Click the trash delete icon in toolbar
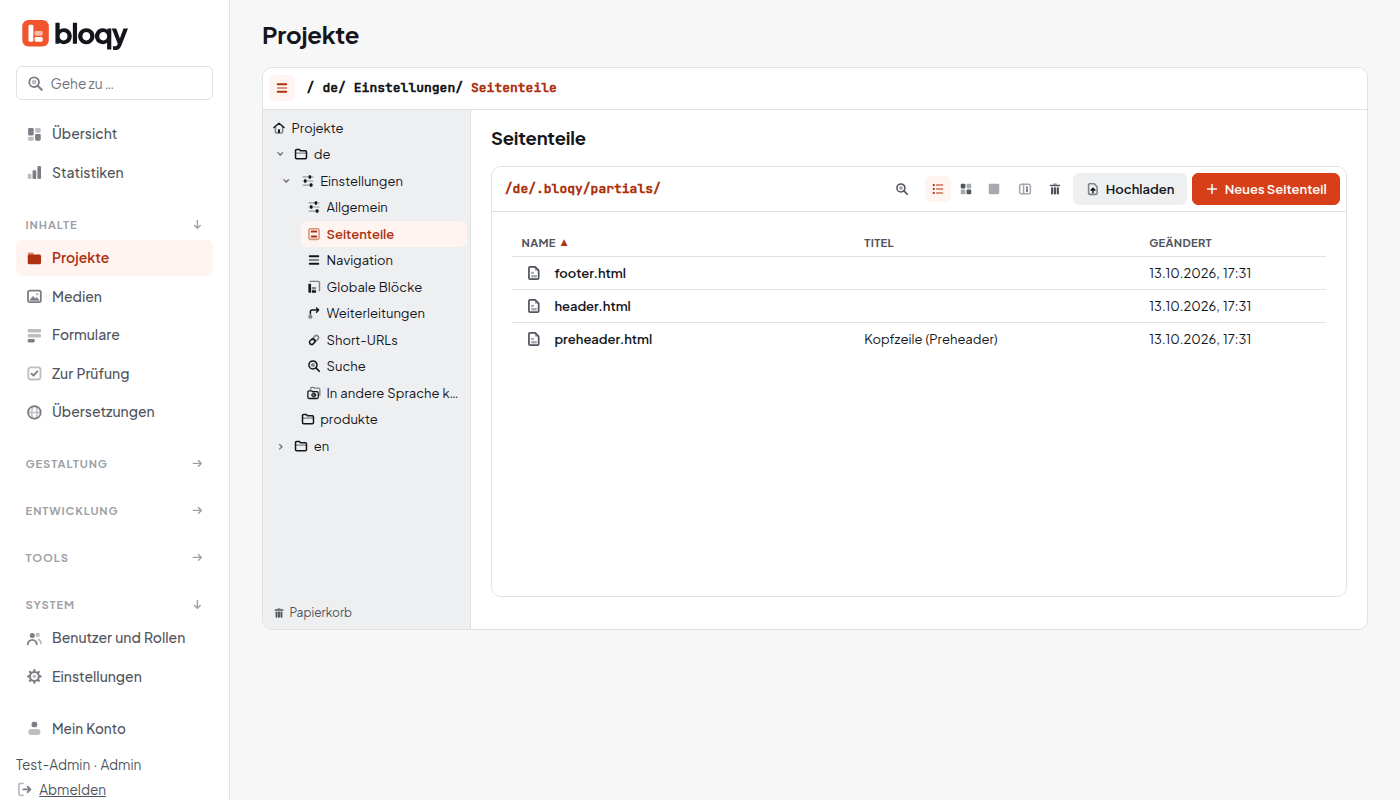The height and width of the screenshot is (800, 1400). (1055, 189)
